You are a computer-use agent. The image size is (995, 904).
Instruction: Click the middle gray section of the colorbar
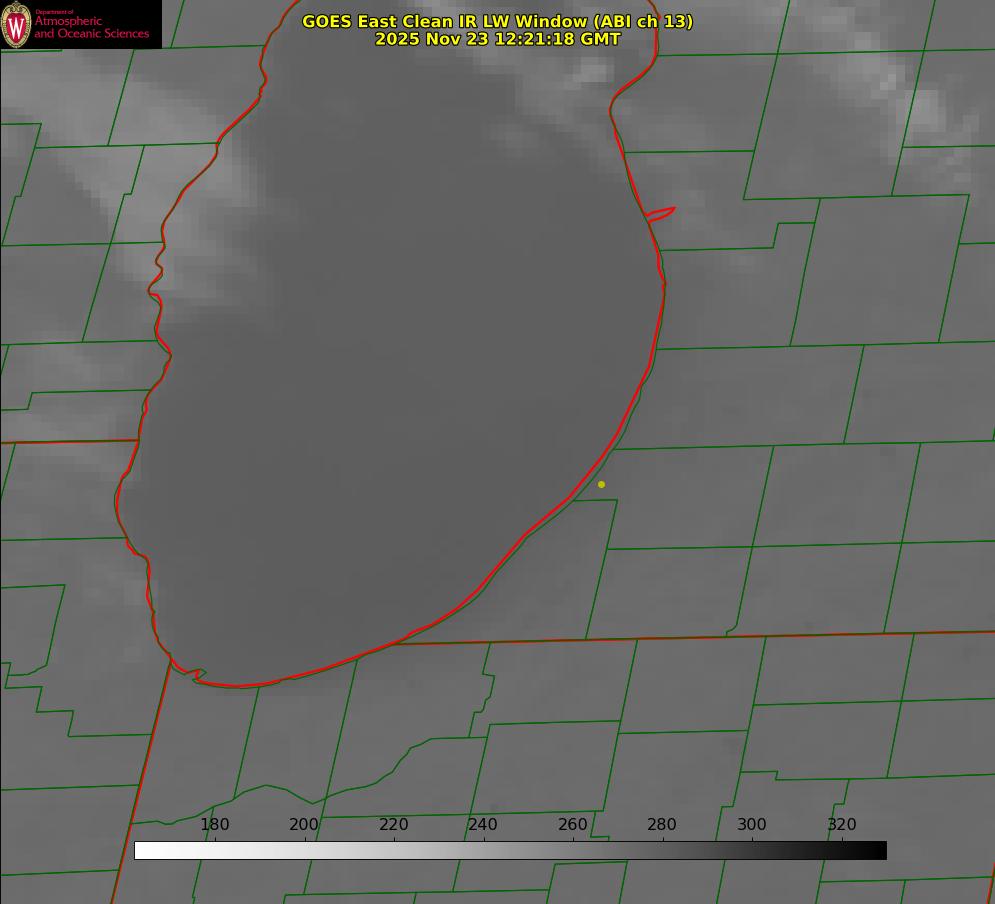tap(510, 850)
